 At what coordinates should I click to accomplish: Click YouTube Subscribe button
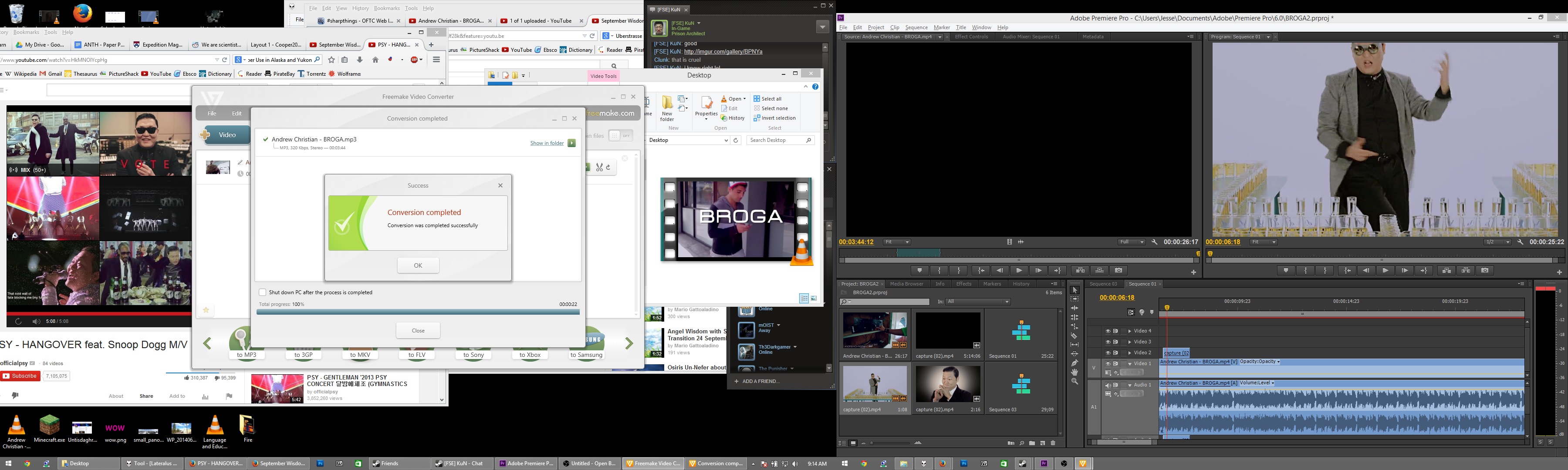[20, 376]
